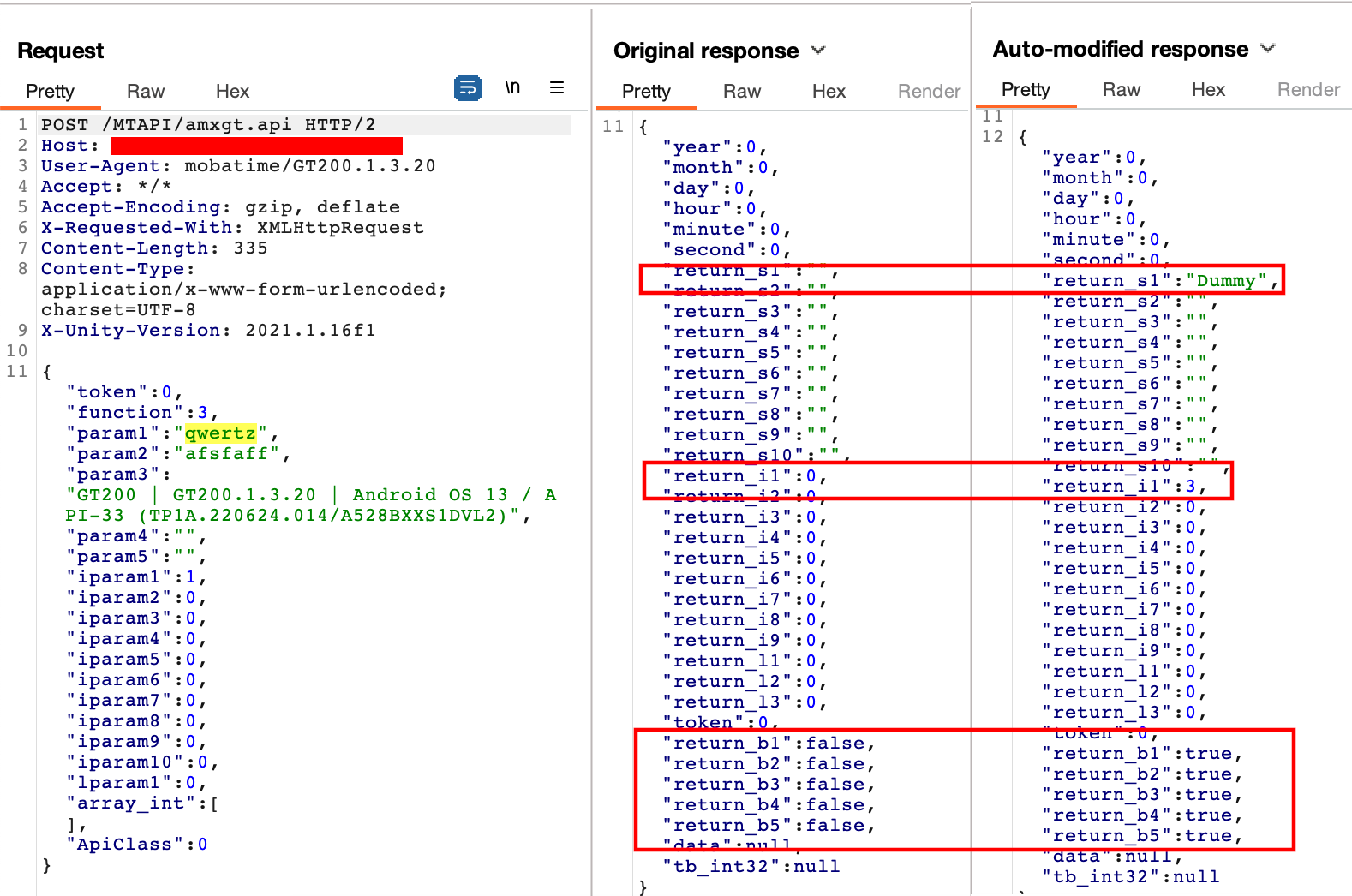Click the "array_int":[ line in request
The image size is (1352, 896).
[x=142, y=803]
